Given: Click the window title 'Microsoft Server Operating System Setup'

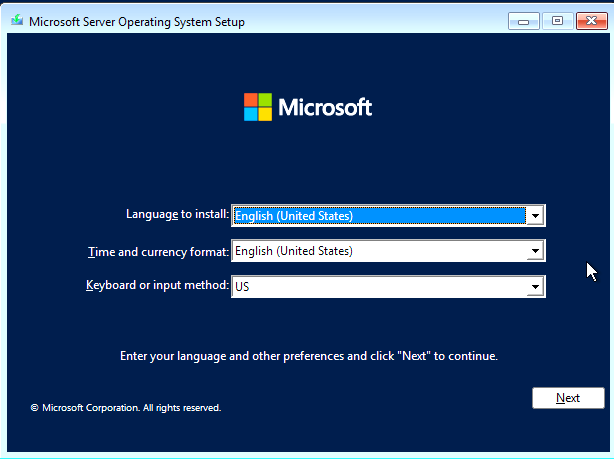Looking at the screenshot, I should click(137, 22).
